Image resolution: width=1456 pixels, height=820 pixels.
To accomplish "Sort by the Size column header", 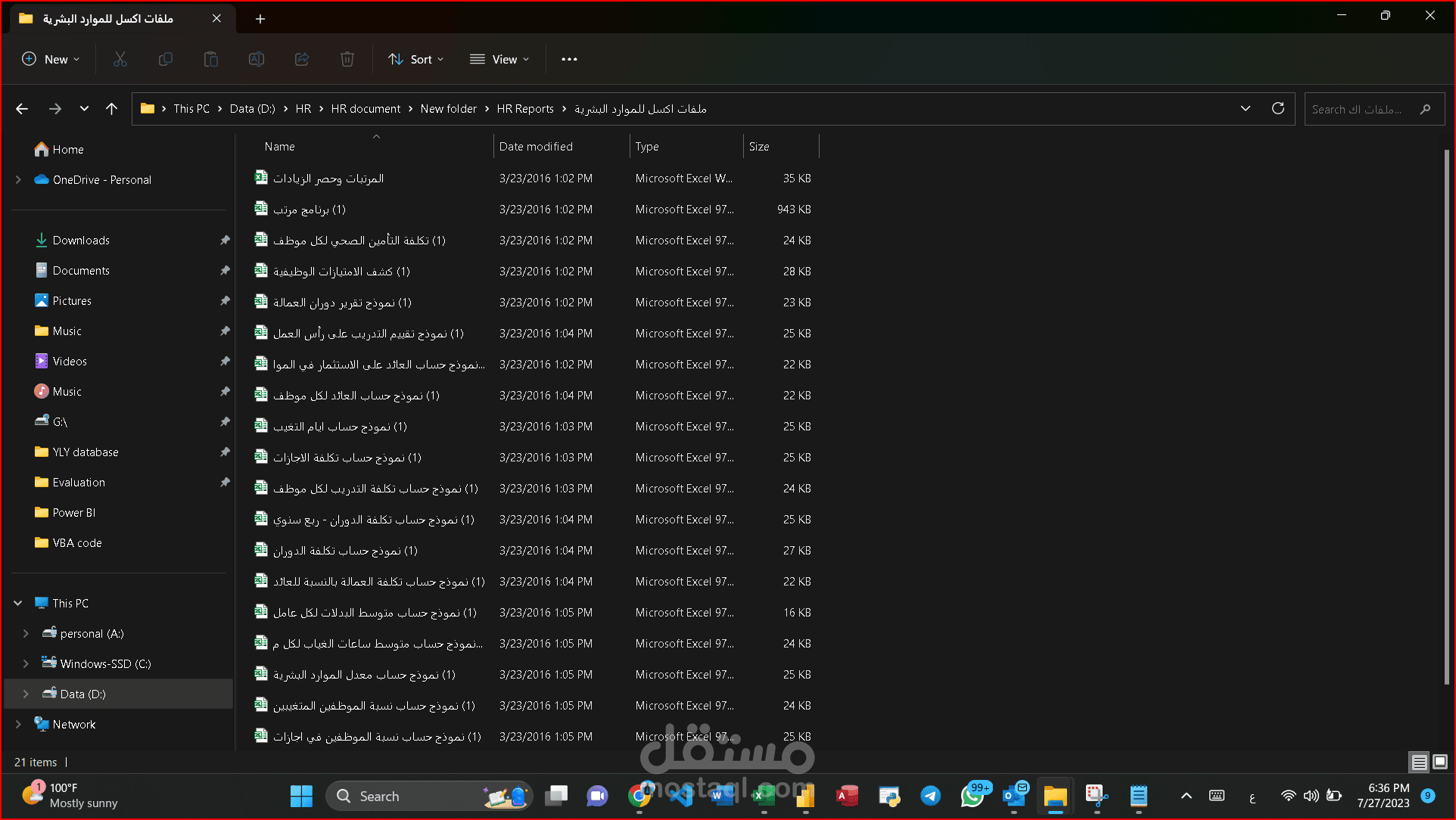I will 781,146.
